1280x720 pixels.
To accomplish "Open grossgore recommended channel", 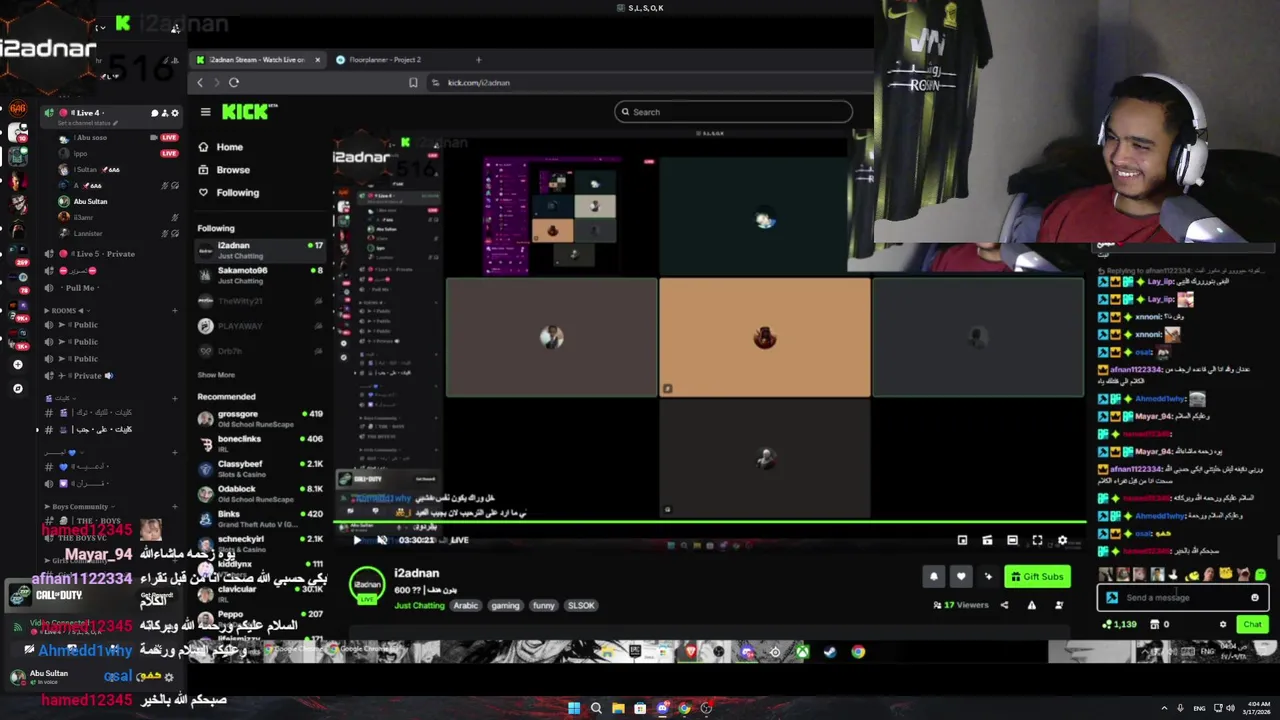I will [260, 418].
